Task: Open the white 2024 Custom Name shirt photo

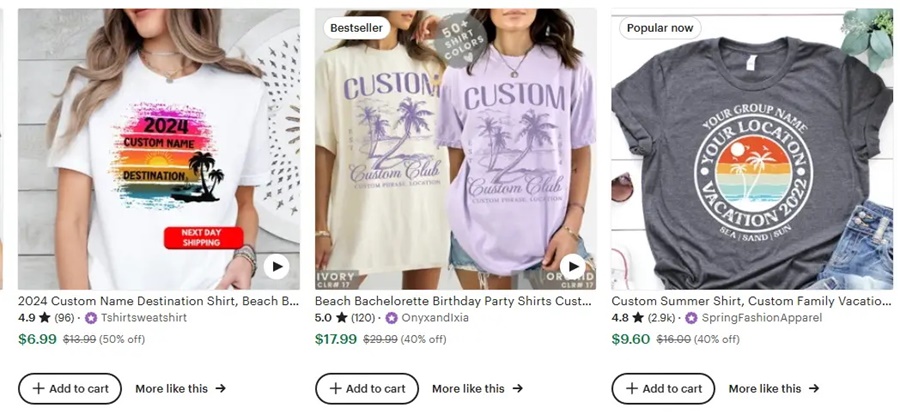Action: 158,150
